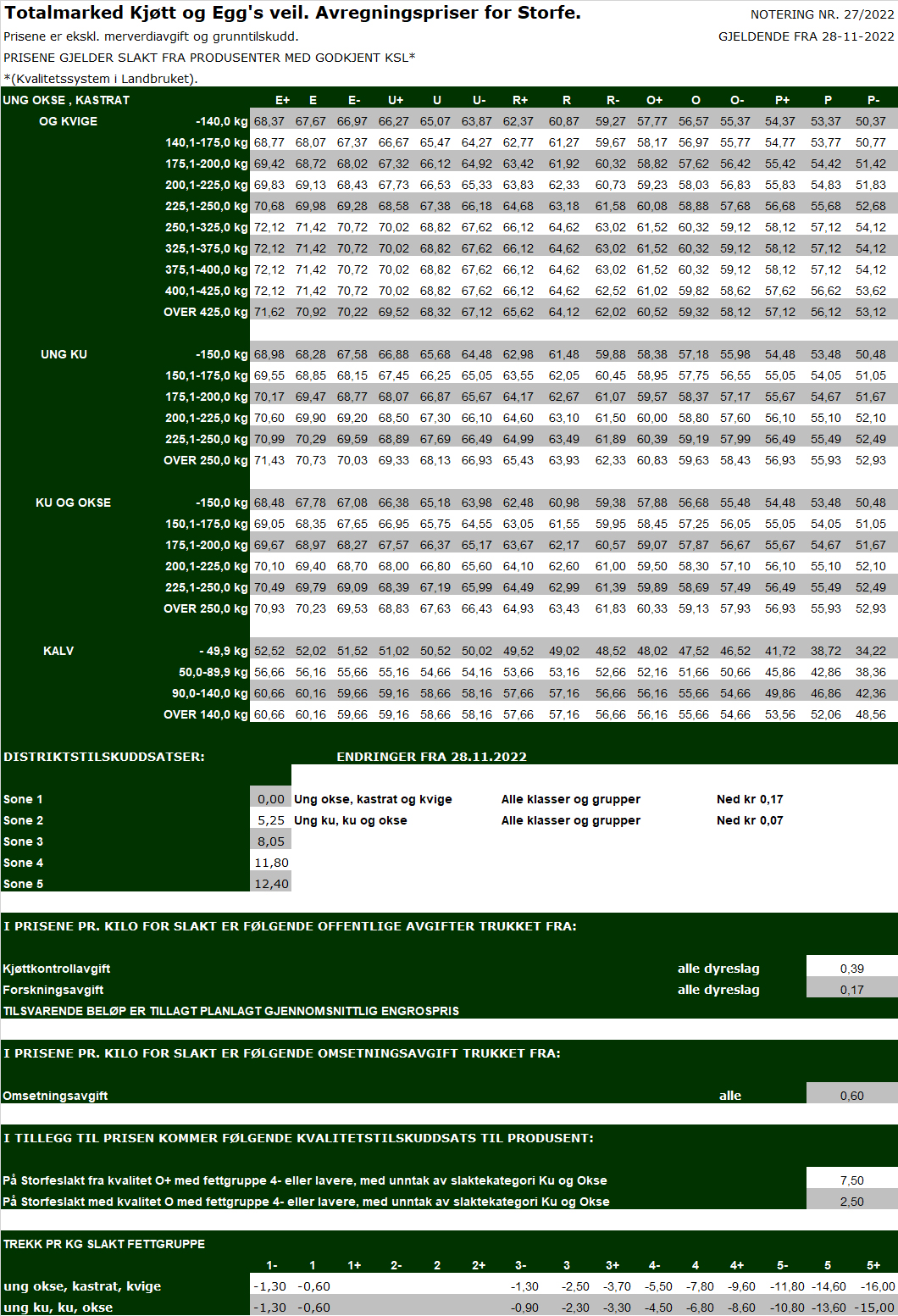The width and height of the screenshot is (898, 1316).
Task: Click the Sone 5 value 12,40
Action: click(271, 884)
